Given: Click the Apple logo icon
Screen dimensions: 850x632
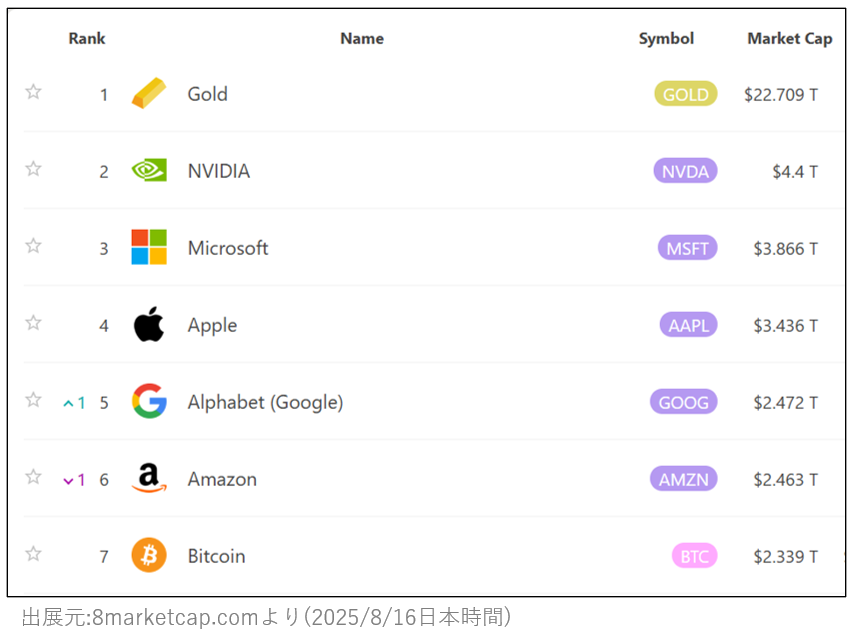Looking at the screenshot, I should coord(149,324).
